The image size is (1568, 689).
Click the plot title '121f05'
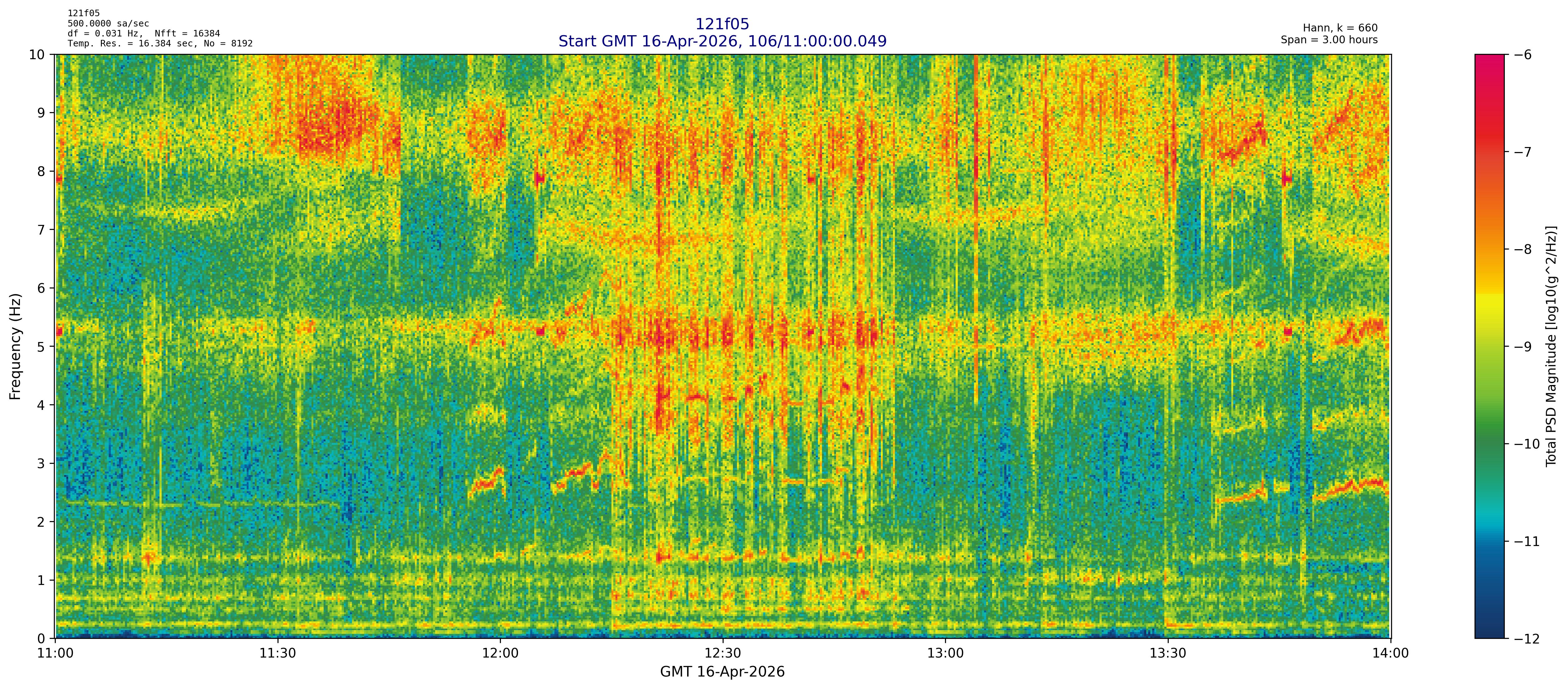(x=722, y=24)
